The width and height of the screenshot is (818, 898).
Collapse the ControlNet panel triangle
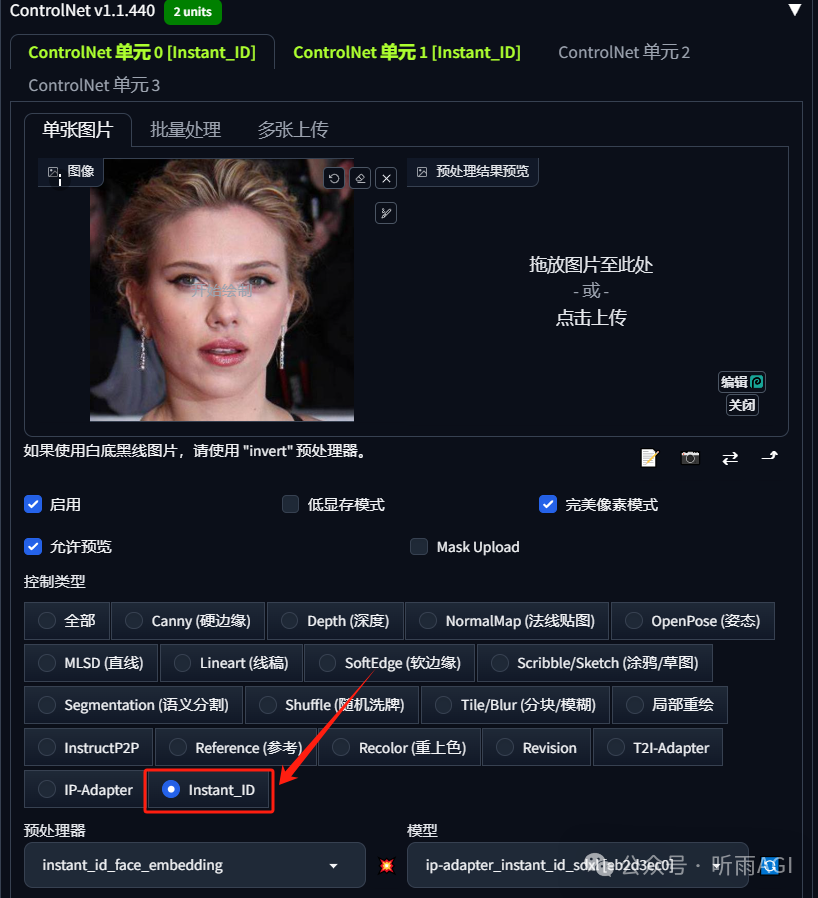point(795,10)
